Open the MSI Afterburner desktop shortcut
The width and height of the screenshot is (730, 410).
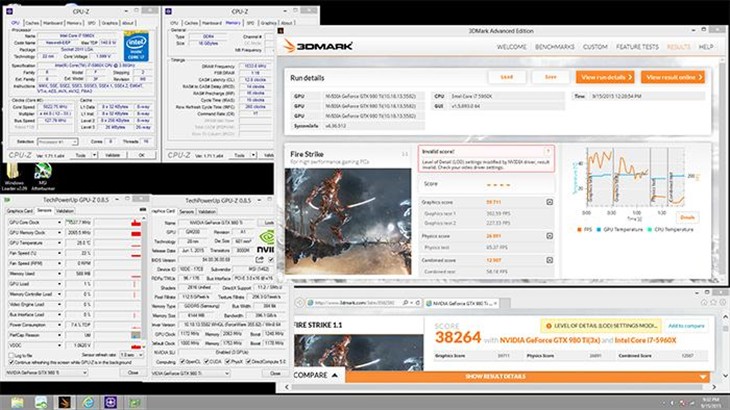point(43,175)
